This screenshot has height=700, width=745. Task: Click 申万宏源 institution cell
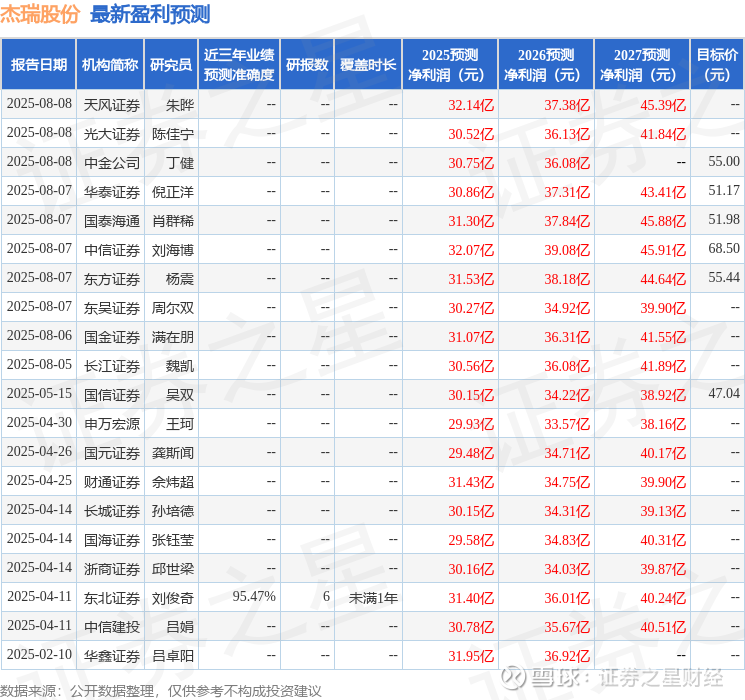click(x=112, y=424)
